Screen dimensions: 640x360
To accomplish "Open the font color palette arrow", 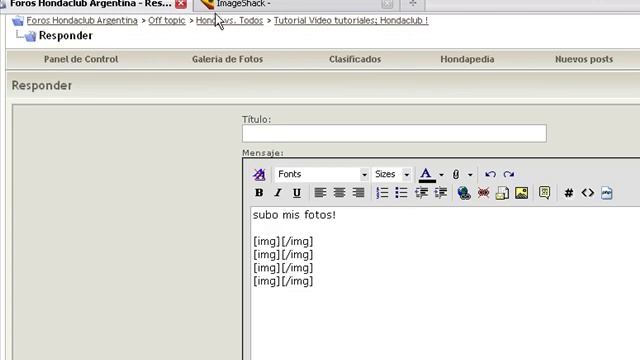I will coord(441,175).
